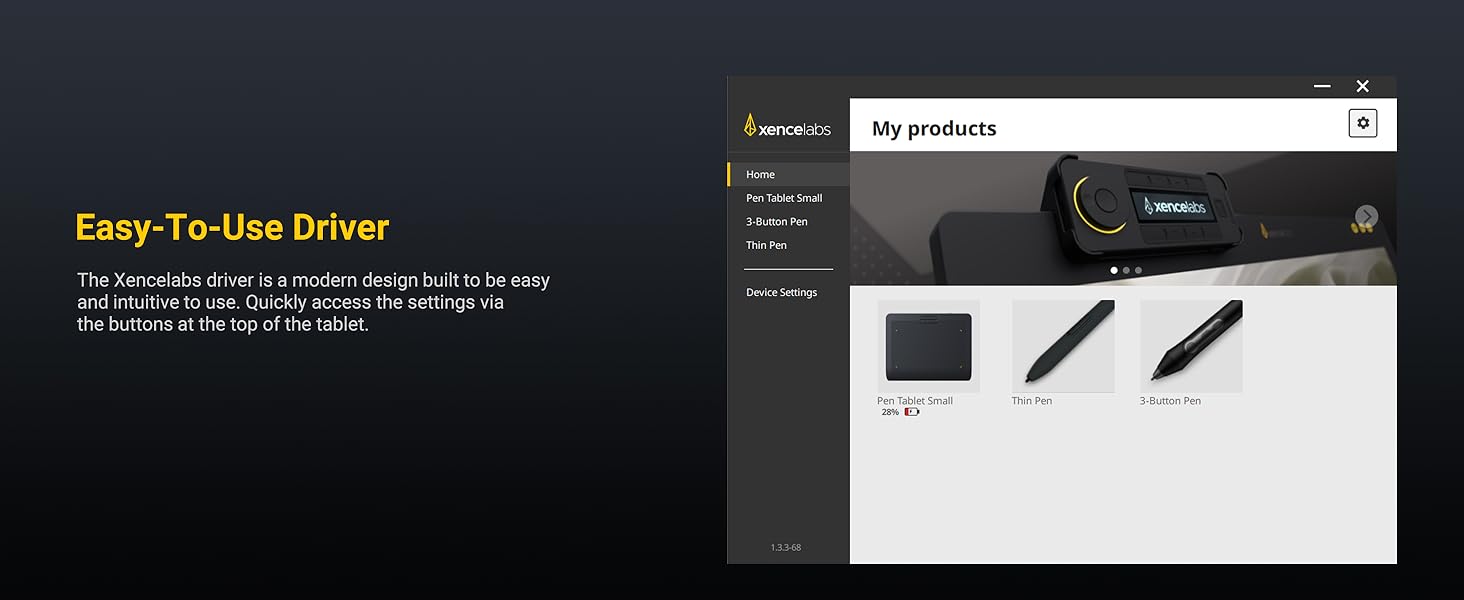Click the 3-Button Pen label under its image
This screenshot has height=600, width=1464.
[x=1170, y=401]
